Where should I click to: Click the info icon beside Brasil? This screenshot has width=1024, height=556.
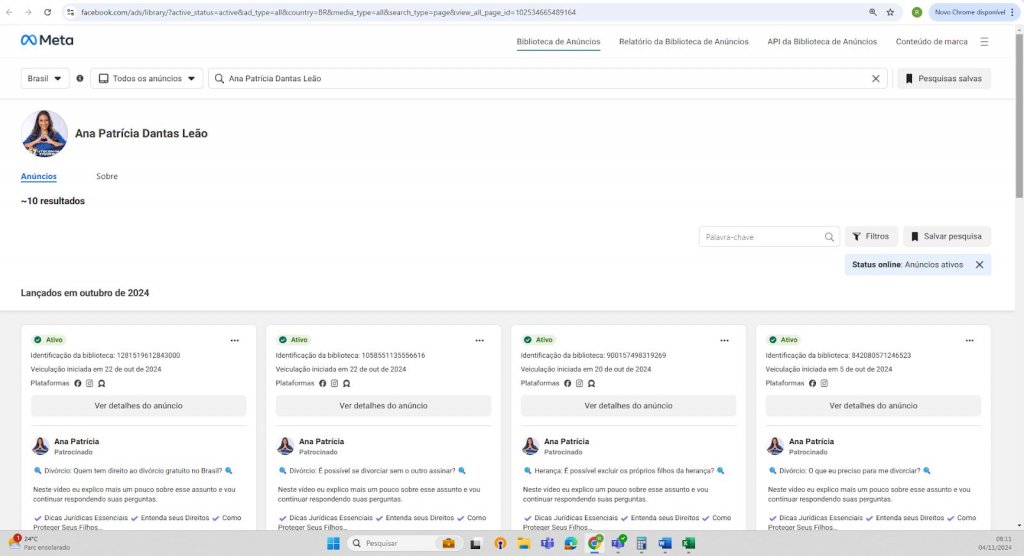tap(80, 78)
